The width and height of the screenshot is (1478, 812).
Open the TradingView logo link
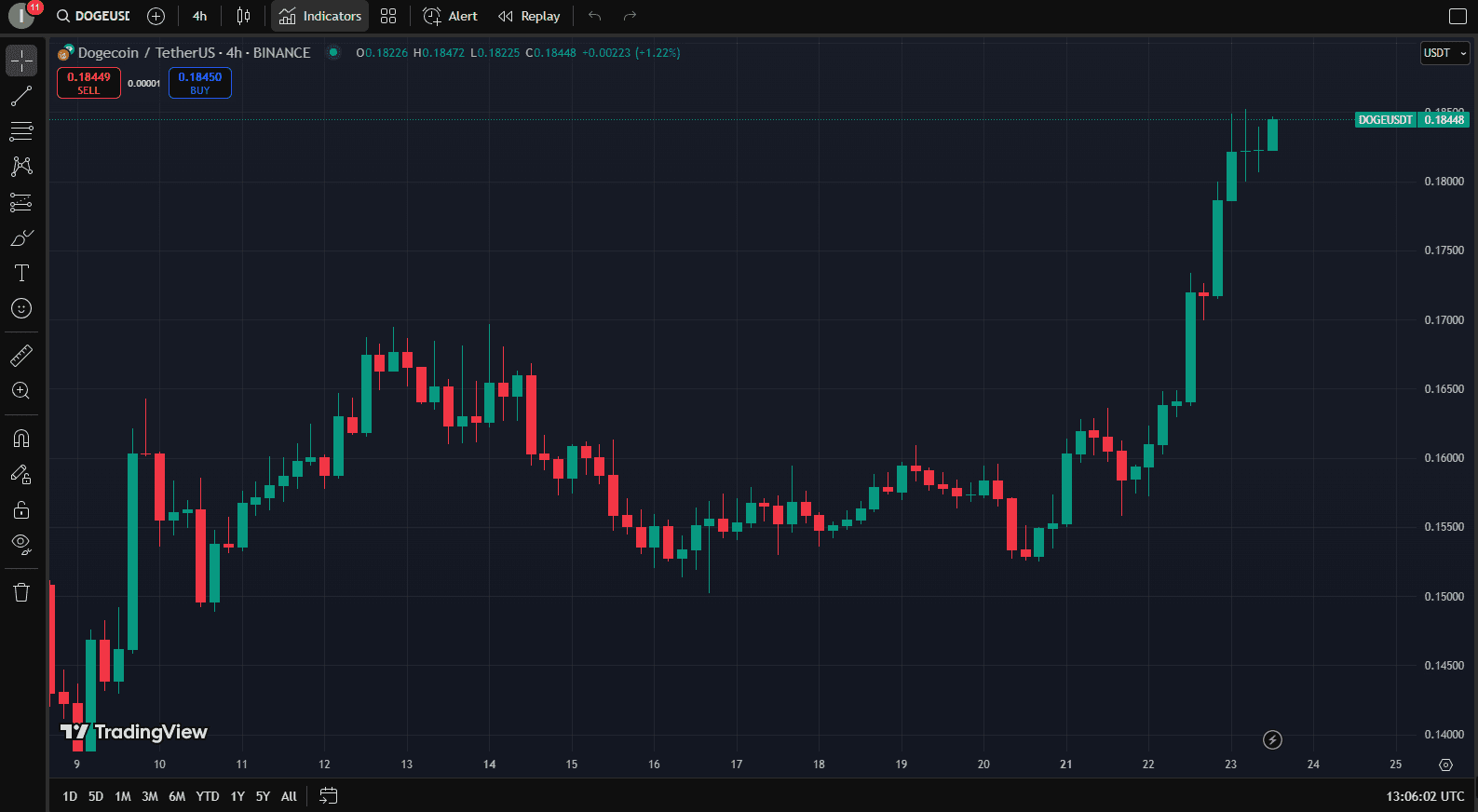click(134, 732)
